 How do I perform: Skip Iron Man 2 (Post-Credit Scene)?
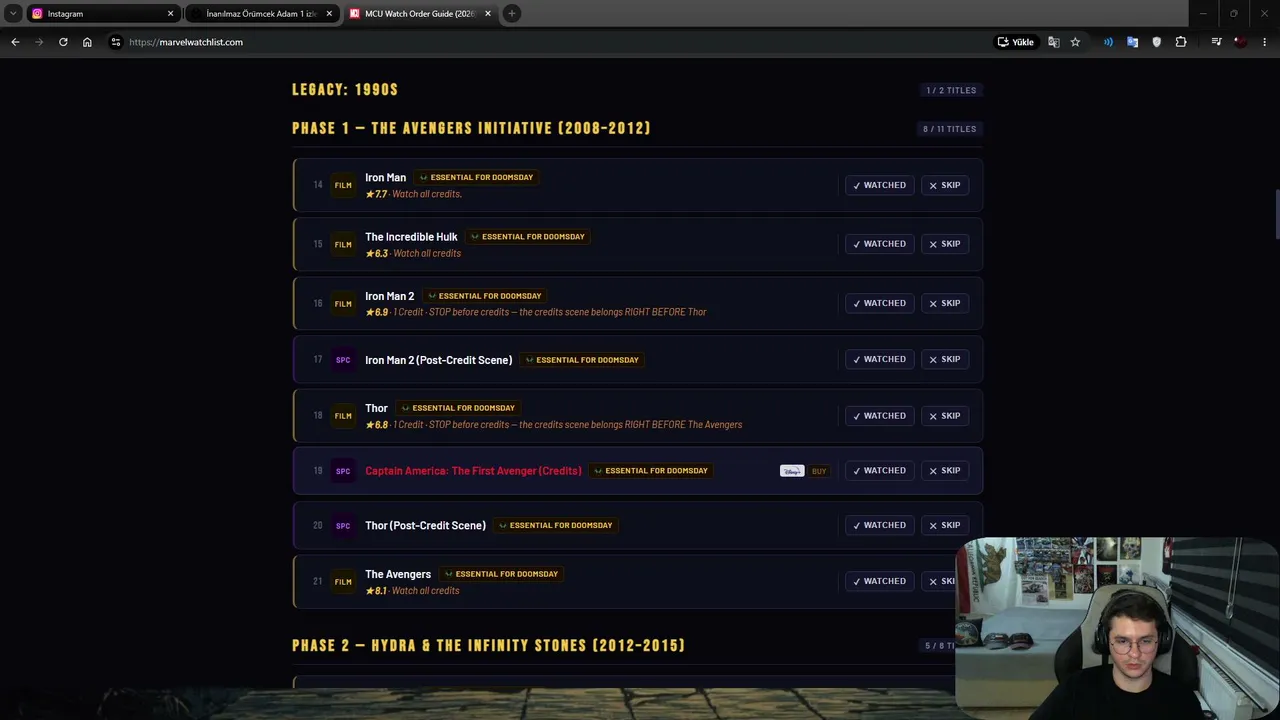[945, 359]
